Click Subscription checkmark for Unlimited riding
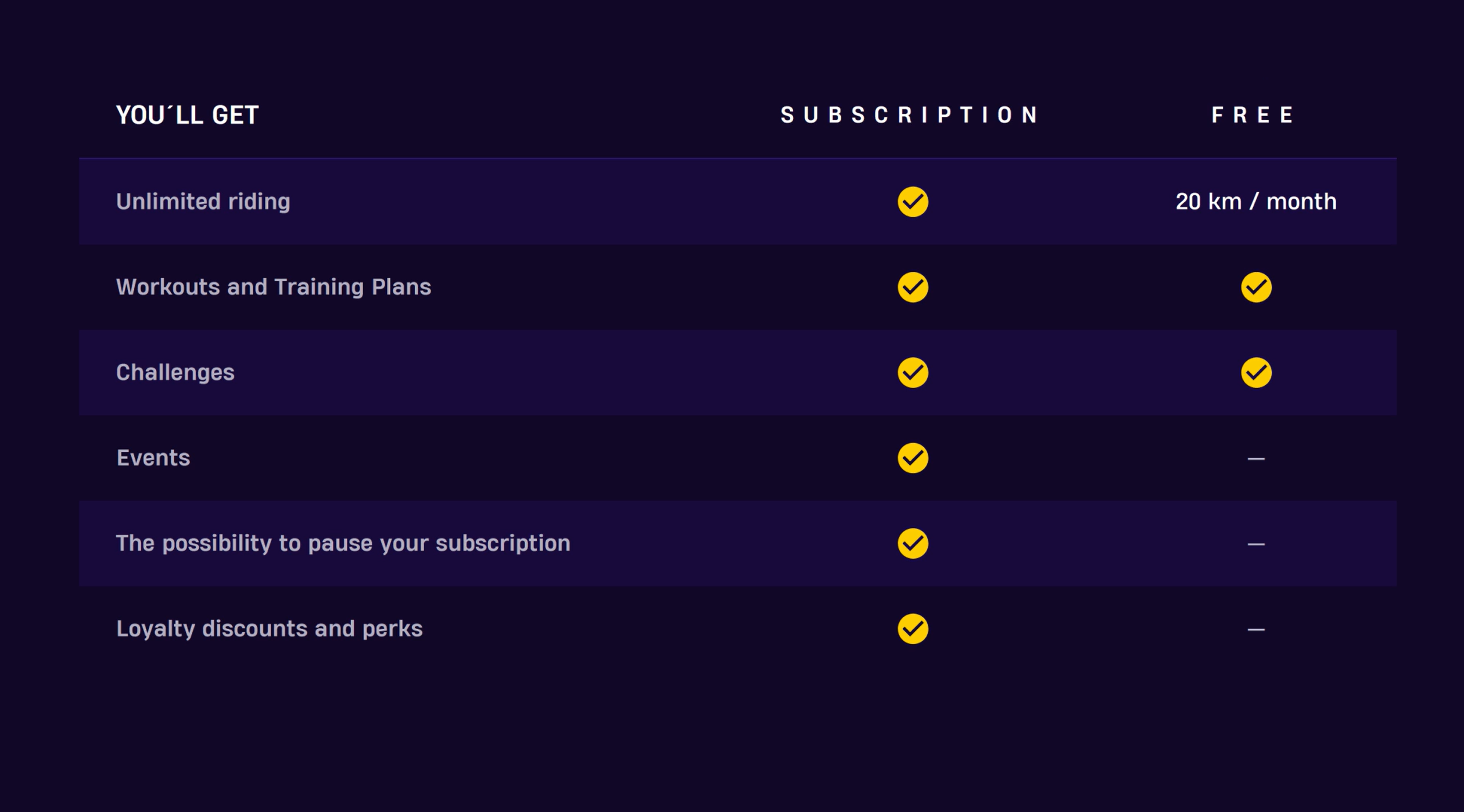 click(913, 202)
